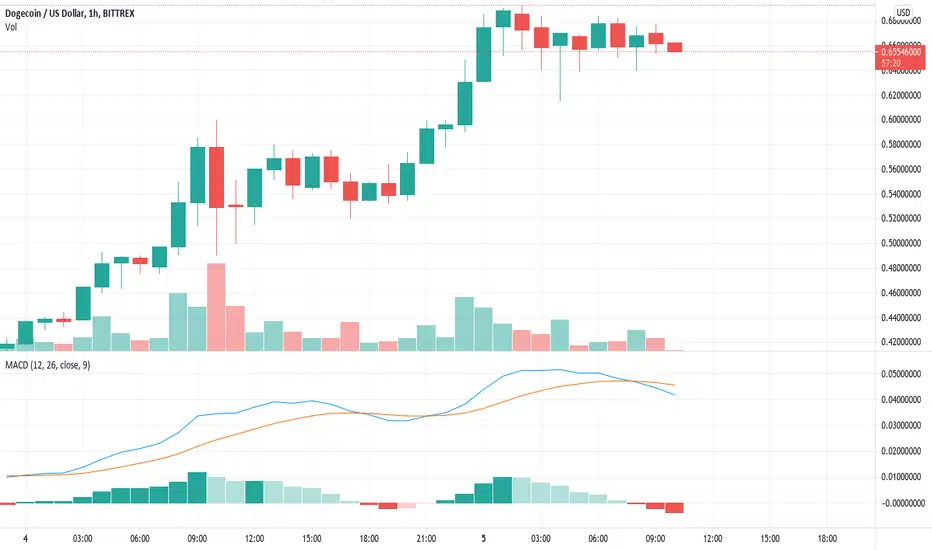Click the highest green candlestick near 0.68
This screenshot has height=550, width=932.
(503, 18)
